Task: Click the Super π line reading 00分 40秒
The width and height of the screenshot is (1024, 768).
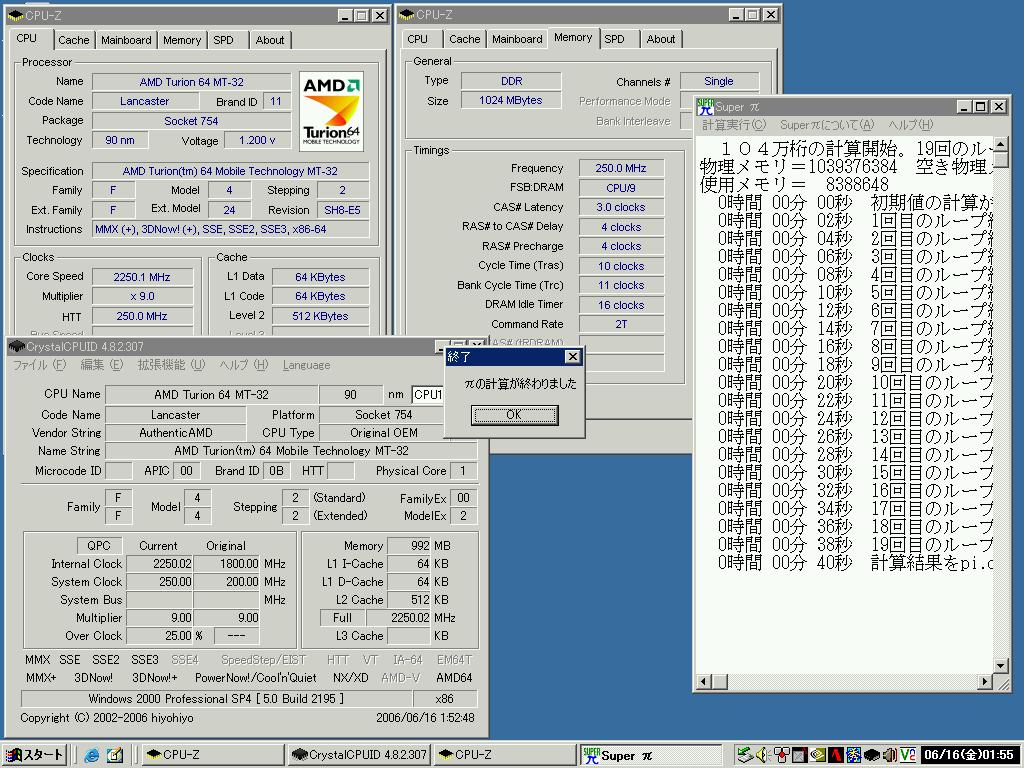Action: pyautogui.click(x=855, y=562)
